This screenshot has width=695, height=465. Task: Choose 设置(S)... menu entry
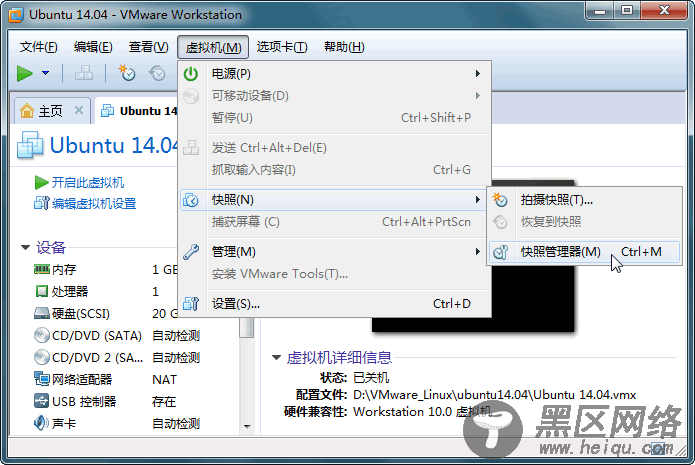click(335, 304)
